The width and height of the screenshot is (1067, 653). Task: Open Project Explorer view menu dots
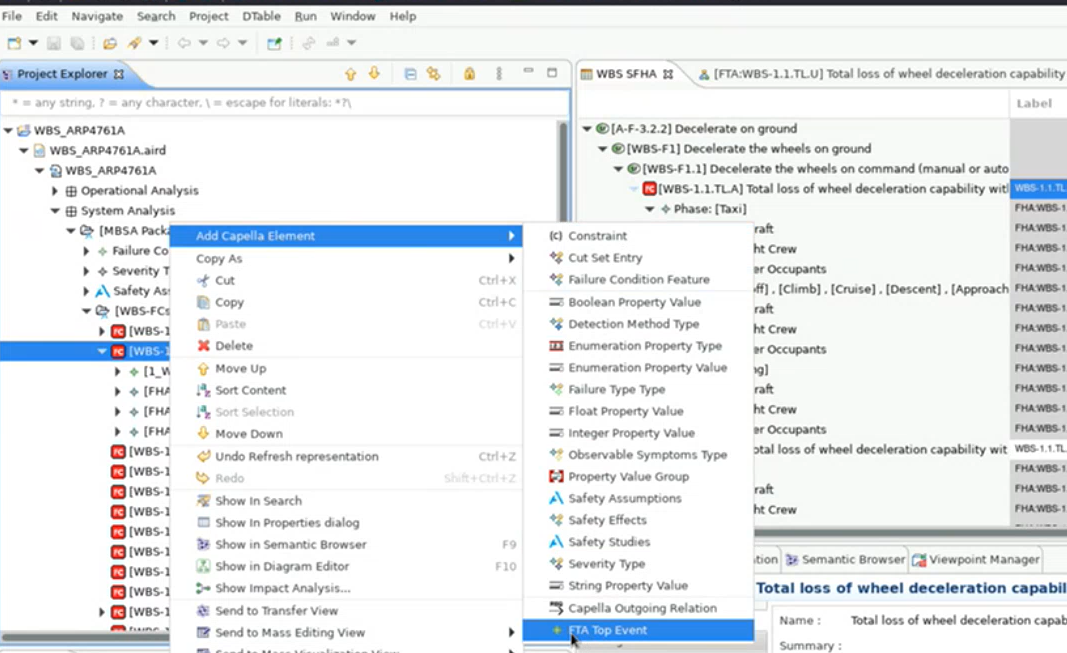[x=499, y=73]
